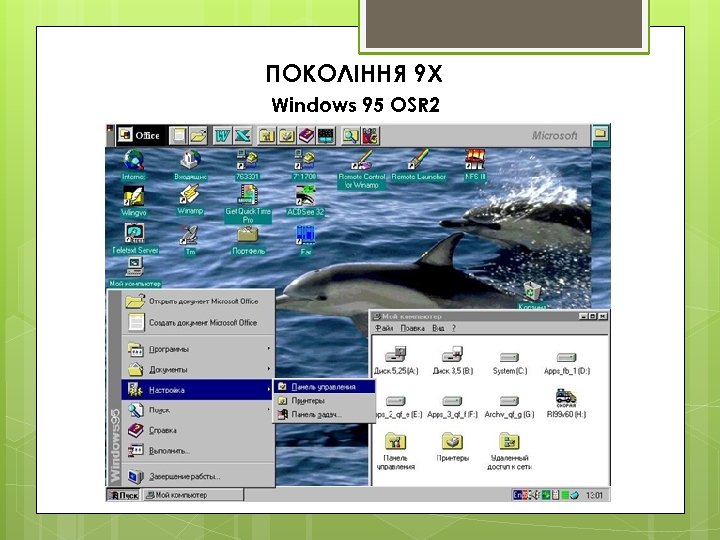Select Диск 5,25 (A:) drive icon
This screenshot has width=720, height=540.
pyautogui.click(x=396, y=361)
